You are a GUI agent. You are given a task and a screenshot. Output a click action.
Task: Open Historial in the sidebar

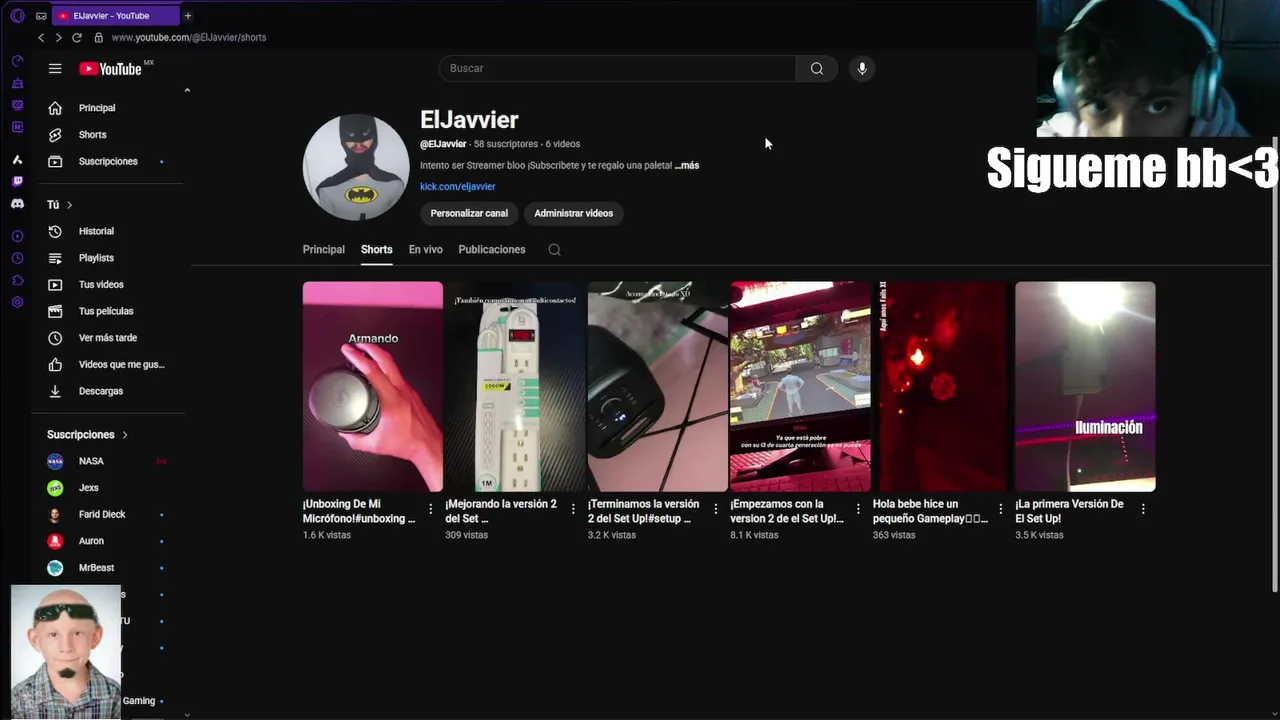pos(108,231)
